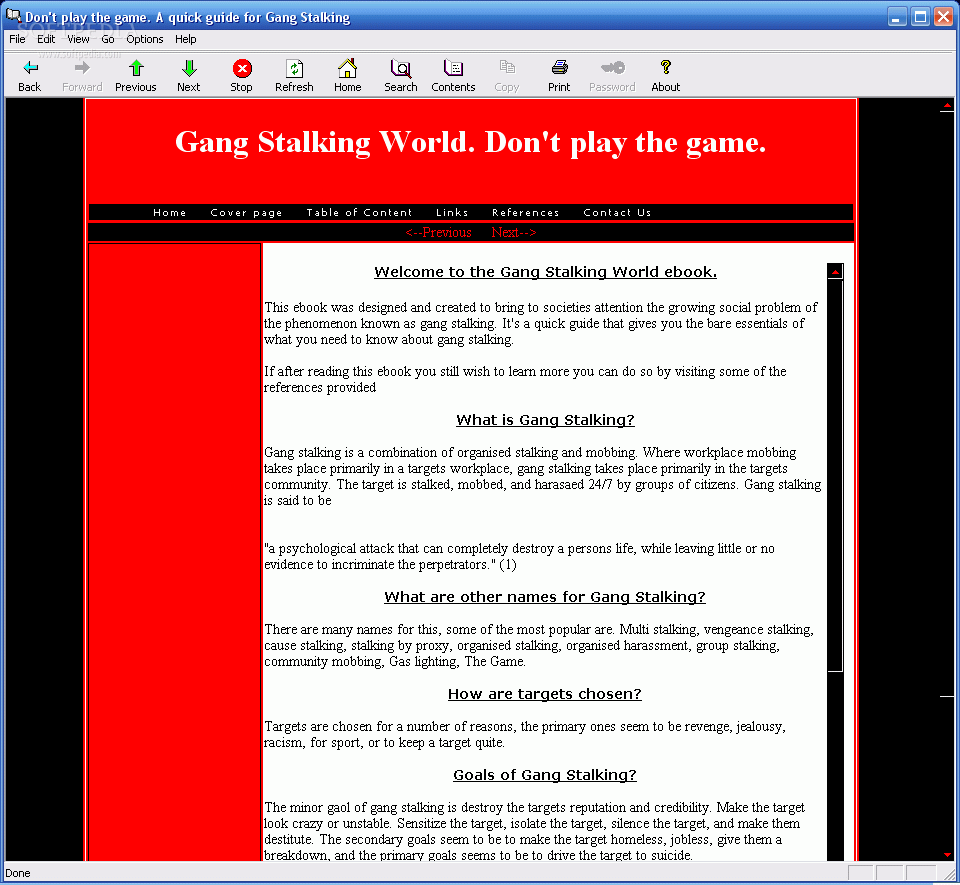Click the red <--Previous page link
Viewport: 960px width, 885px height.
[438, 233]
